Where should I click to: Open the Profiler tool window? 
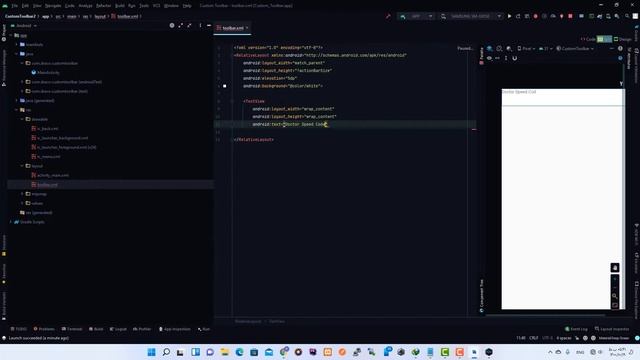[x=142, y=329]
